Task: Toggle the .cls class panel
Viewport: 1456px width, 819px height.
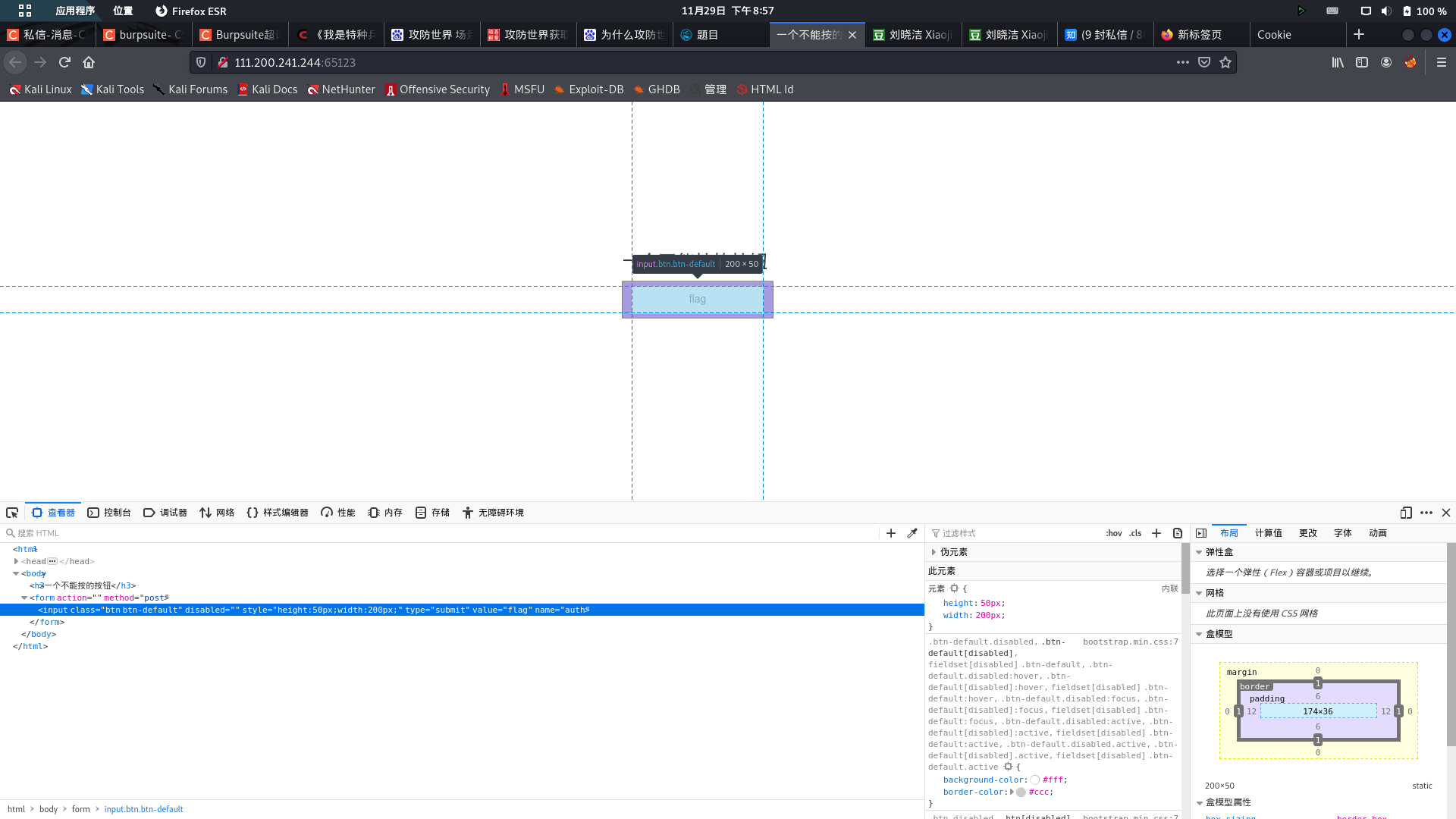Action: click(x=1135, y=533)
